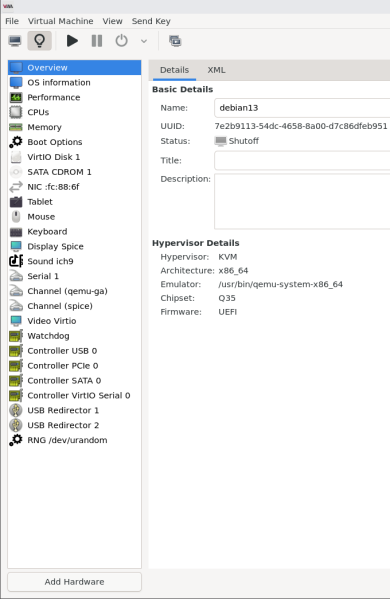This screenshot has height=599, width=390.
Task: Select Channel (qemu-ga)
Action: tap(74, 291)
